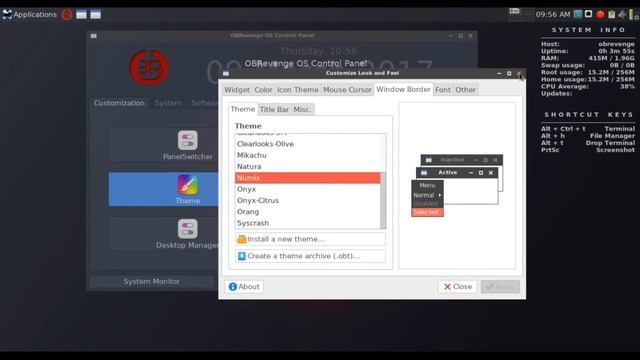Switch to the Color tab
The width and height of the screenshot is (640, 360).
click(263, 90)
